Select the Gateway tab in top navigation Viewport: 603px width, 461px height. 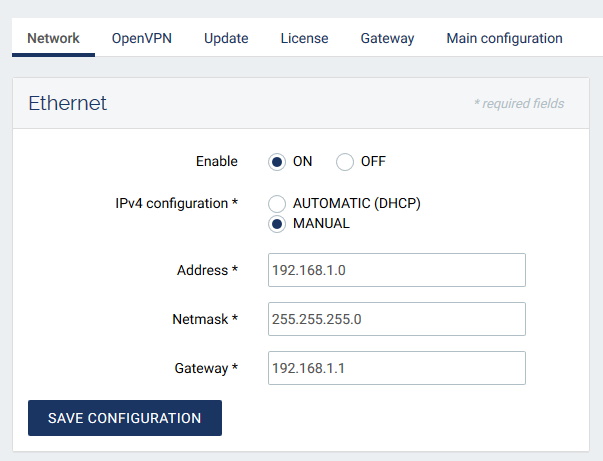(x=387, y=39)
